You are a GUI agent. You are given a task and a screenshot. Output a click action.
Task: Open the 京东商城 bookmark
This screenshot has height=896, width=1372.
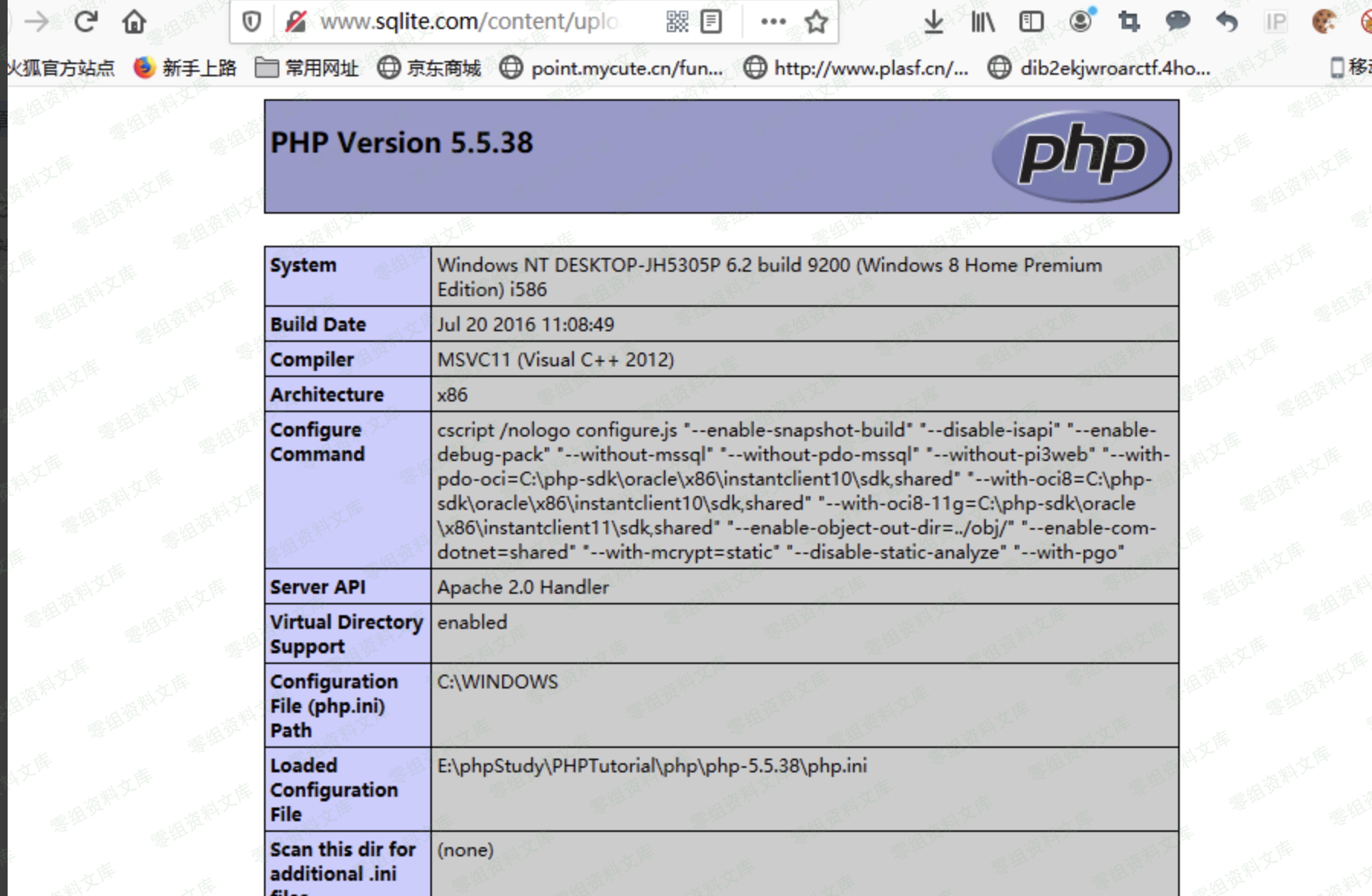pos(430,69)
